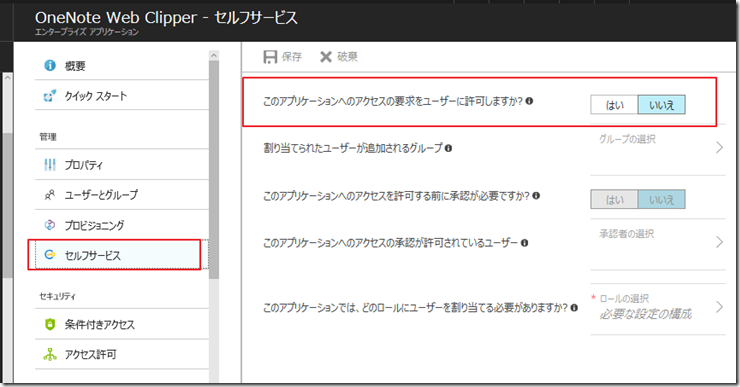Screen dimensions: 740x387
Task: Click the 承認者の選択 field
Action: (x=658, y=244)
